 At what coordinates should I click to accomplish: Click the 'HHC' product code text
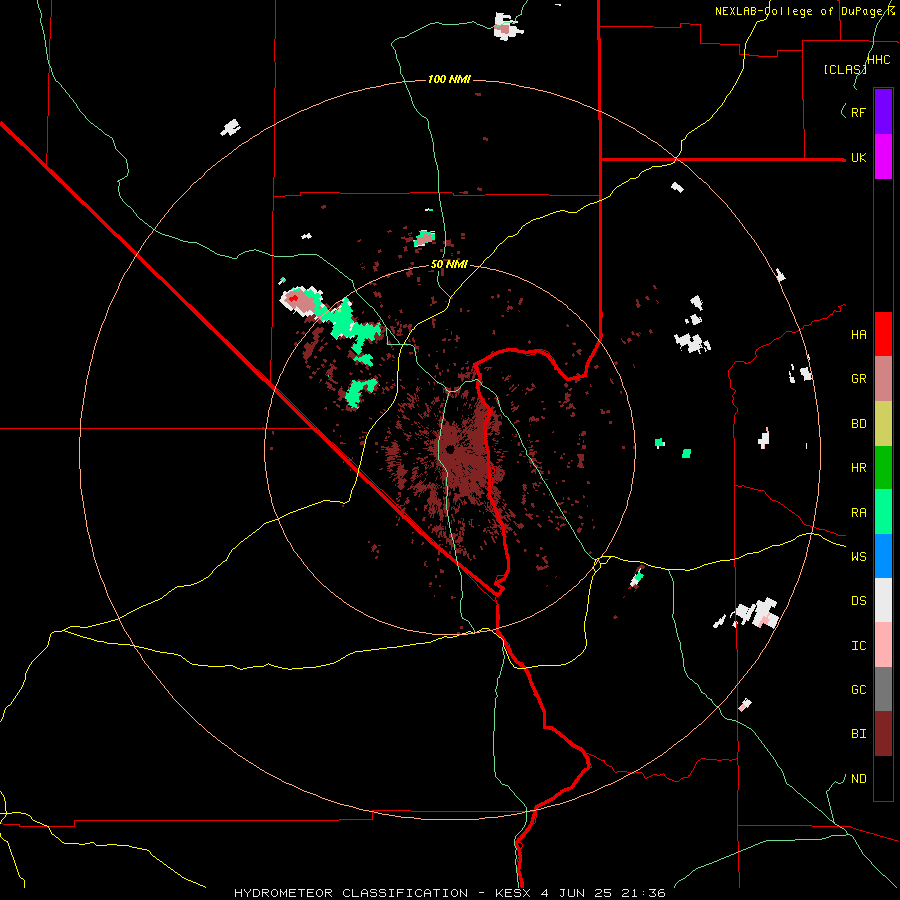879,60
